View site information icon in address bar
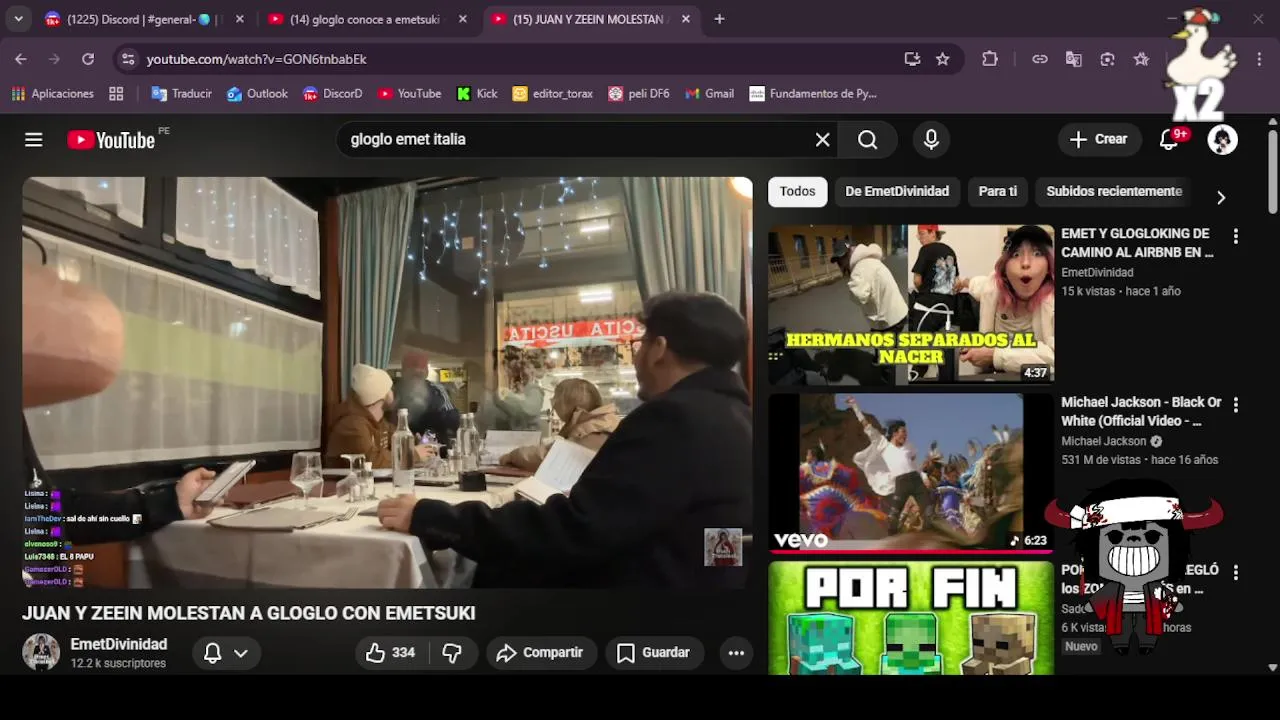The width and height of the screenshot is (1280, 720). pos(128,59)
